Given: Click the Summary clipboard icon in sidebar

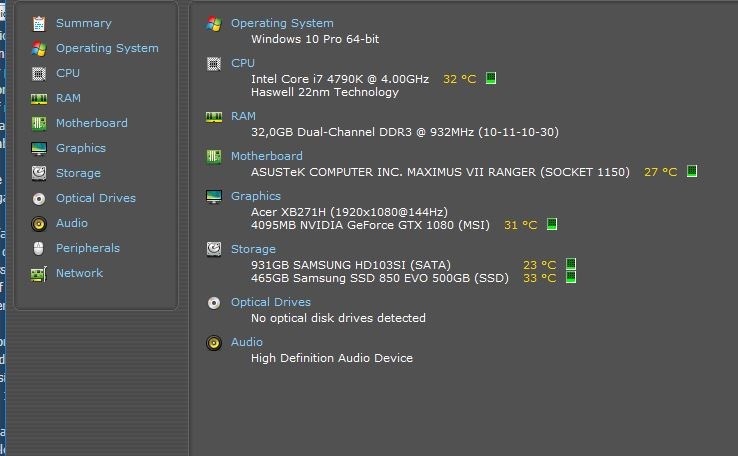Looking at the screenshot, I should [39, 24].
